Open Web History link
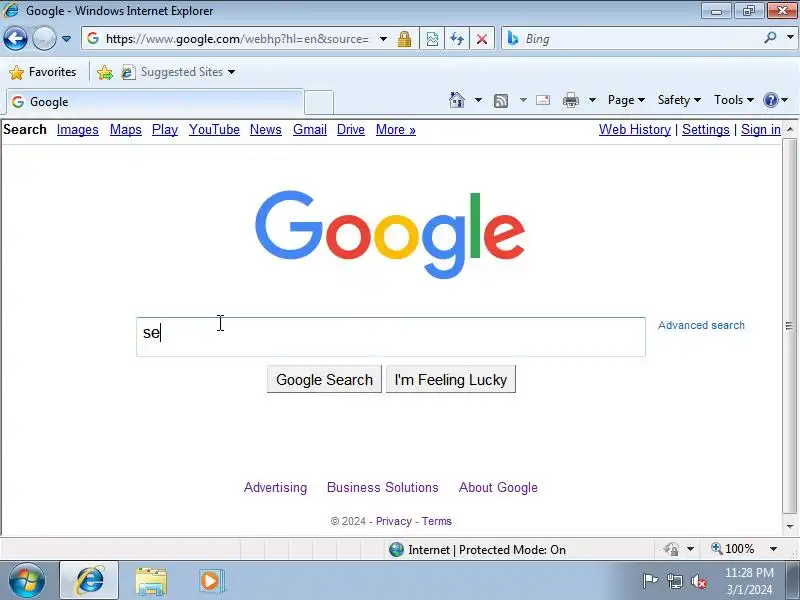This screenshot has width=800, height=600. coord(635,130)
